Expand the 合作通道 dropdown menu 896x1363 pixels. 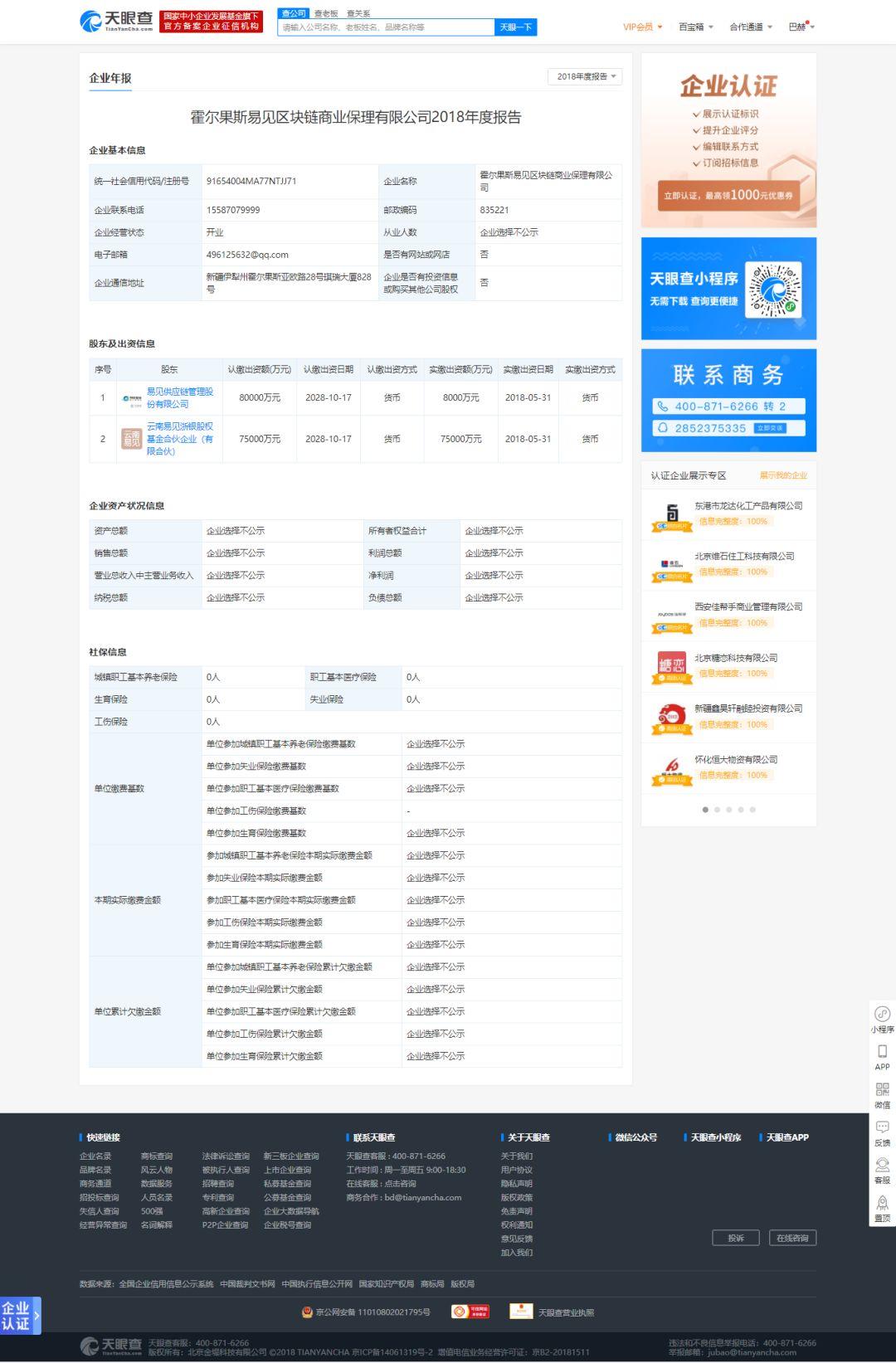pyautogui.click(x=750, y=27)
